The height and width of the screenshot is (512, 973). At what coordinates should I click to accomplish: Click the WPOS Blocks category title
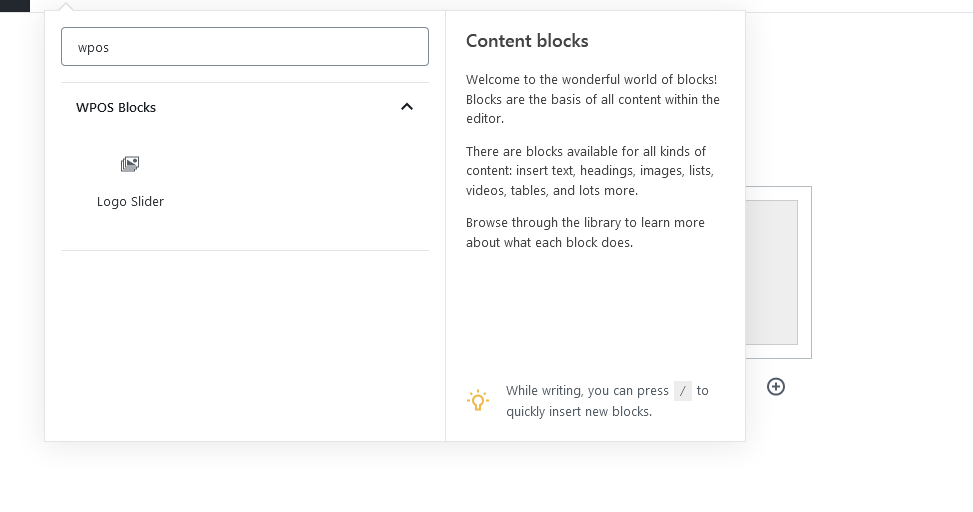pos(116,107)
